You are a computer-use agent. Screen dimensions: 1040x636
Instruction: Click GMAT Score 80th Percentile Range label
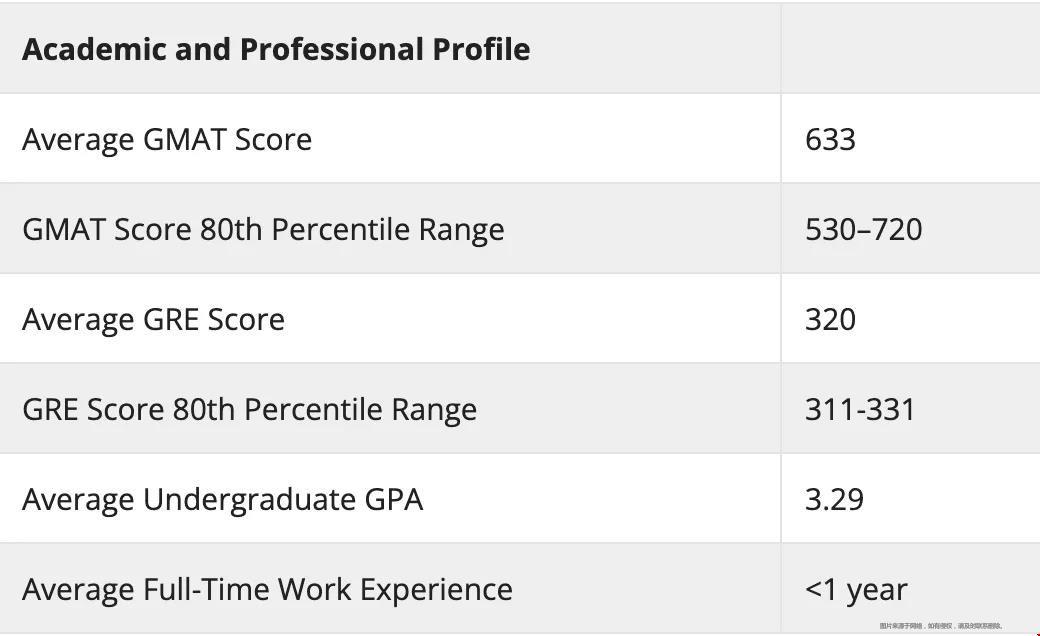click(263, 230)
